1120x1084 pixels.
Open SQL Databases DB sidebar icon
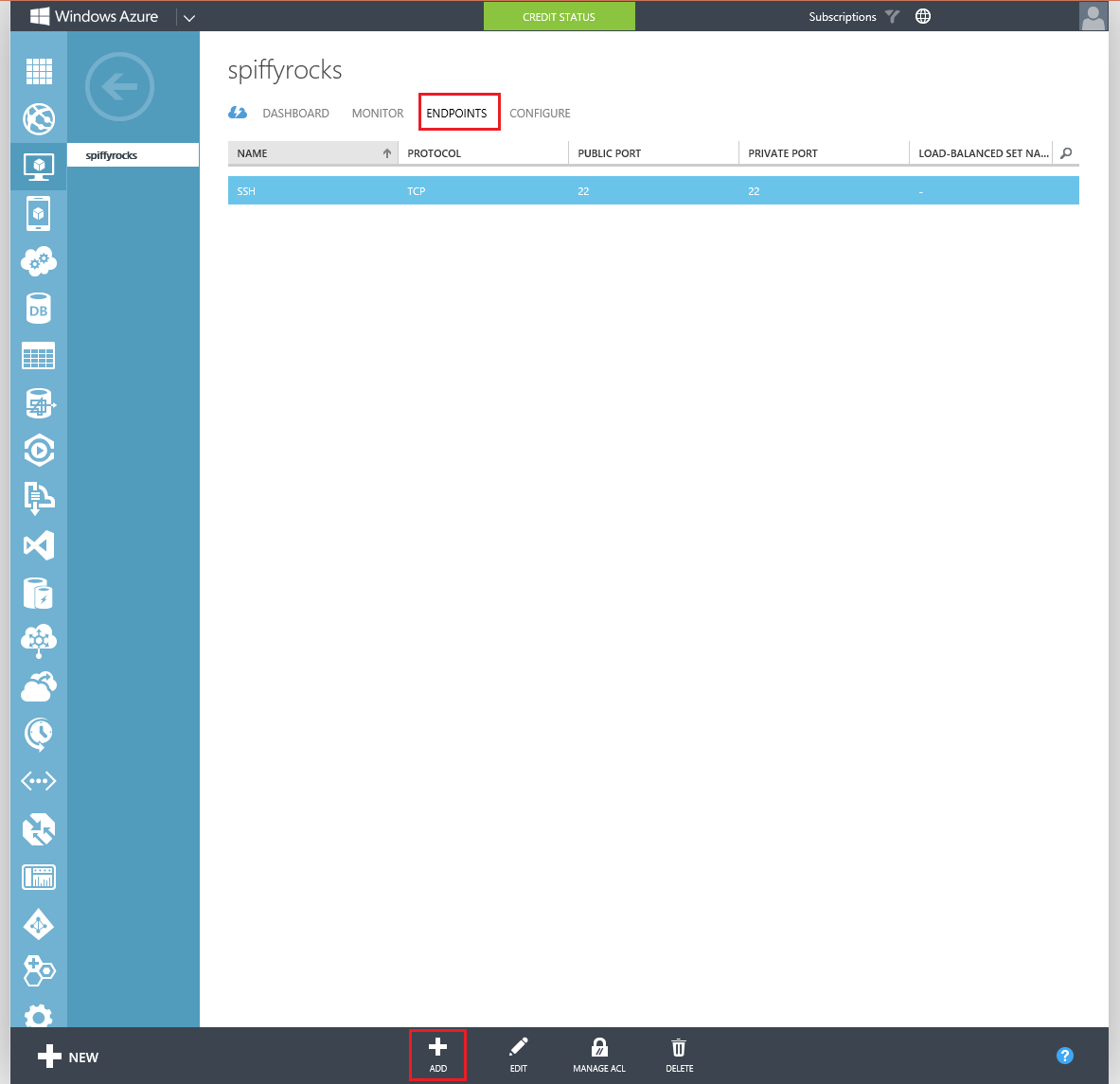click(x=39, y=310)
